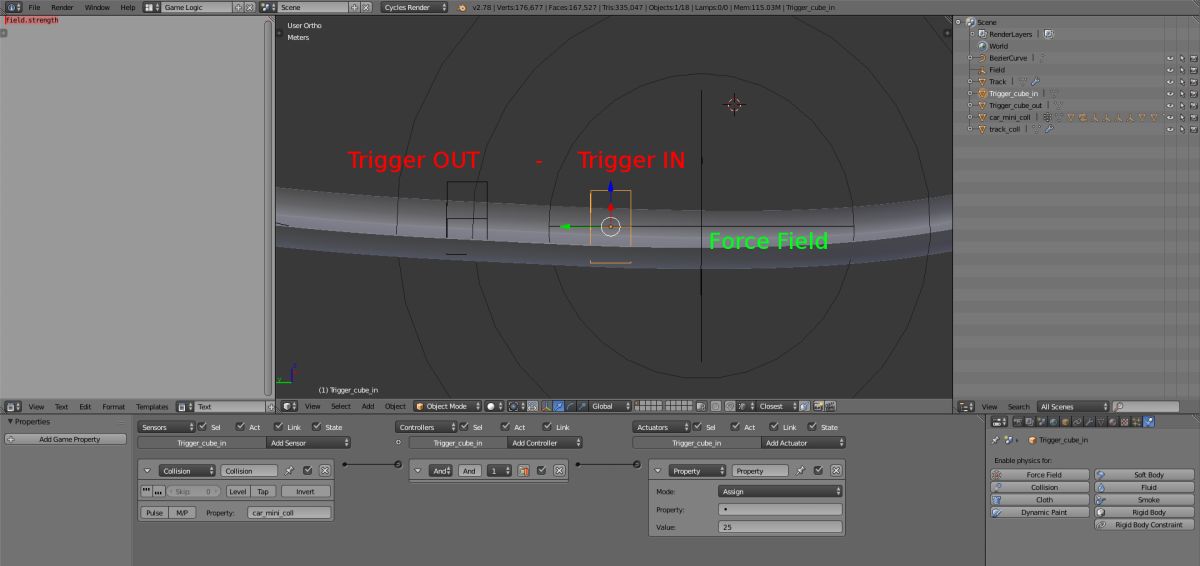The image size is (1200, 566).
Task: Click the Track modifier wrench icon in outliner
Action: click(x=1035, y=81)
